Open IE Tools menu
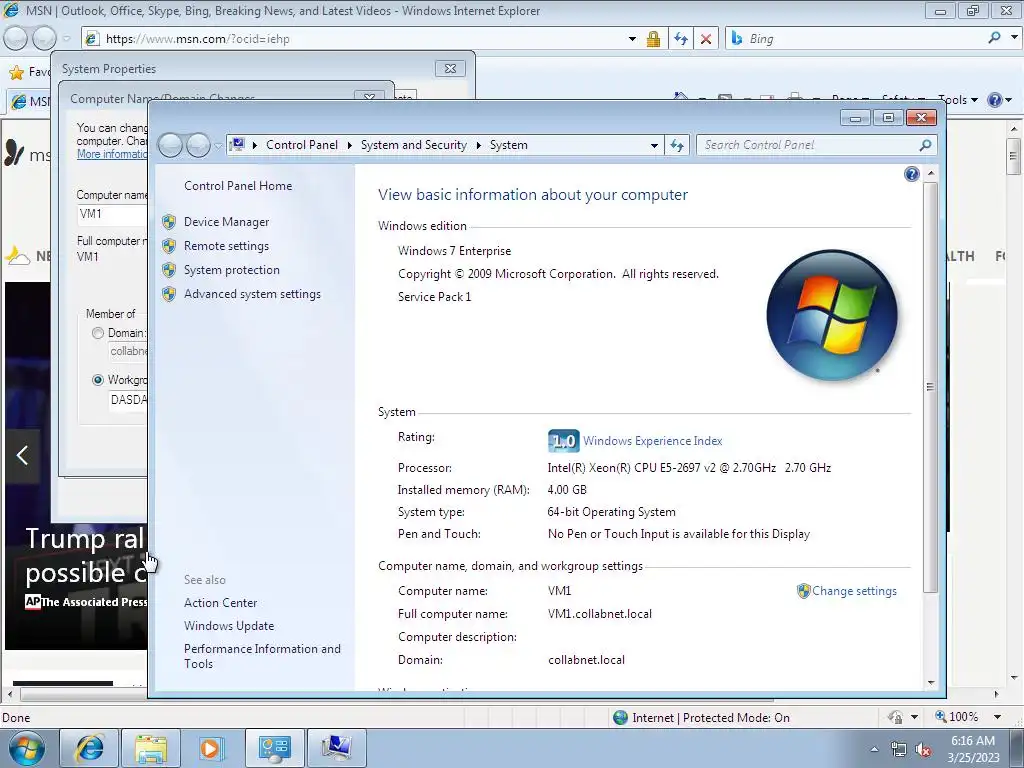1024x768 pixels. 958,100
